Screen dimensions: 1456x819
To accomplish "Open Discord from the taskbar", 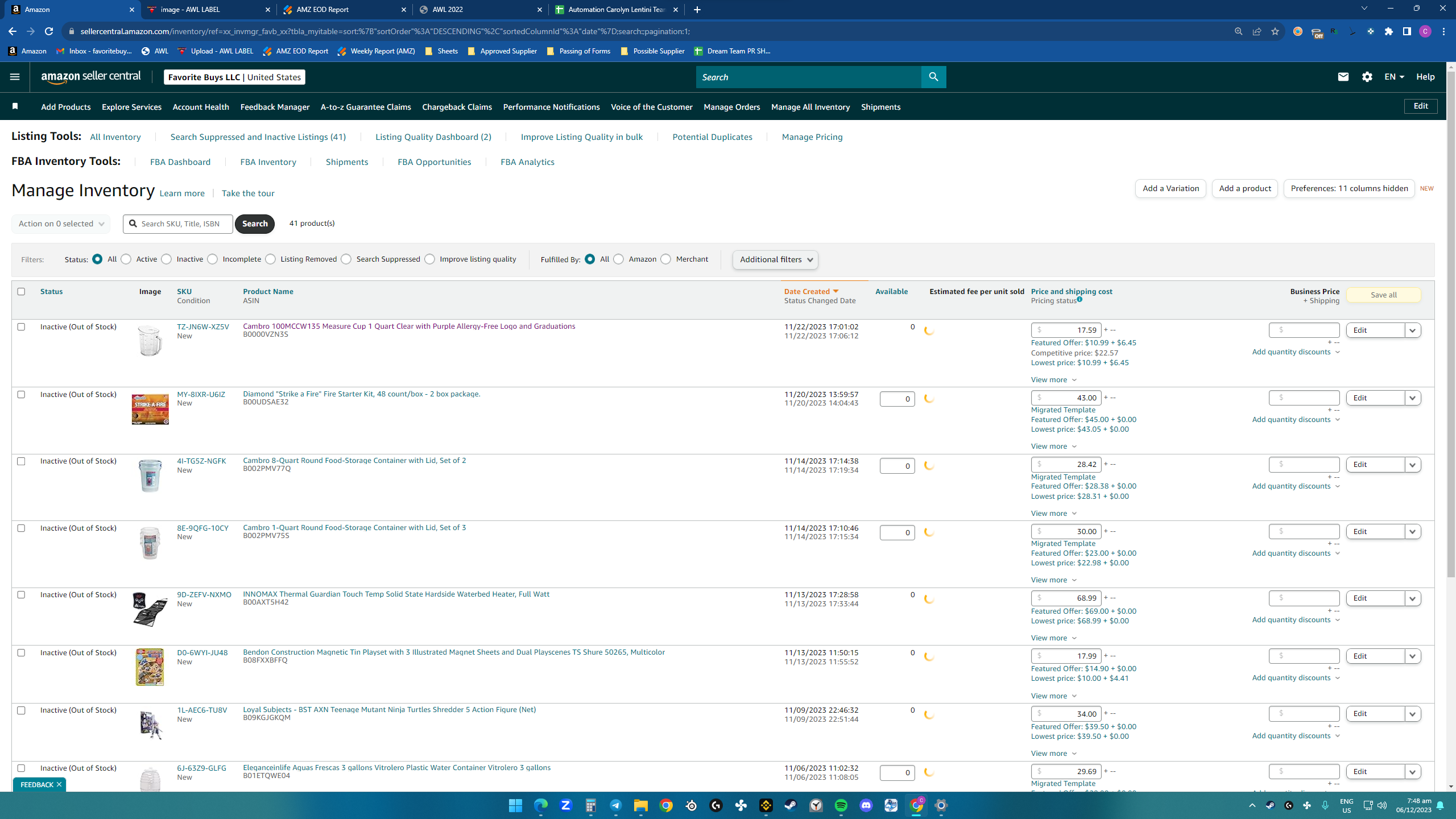I will pos(866,805).
